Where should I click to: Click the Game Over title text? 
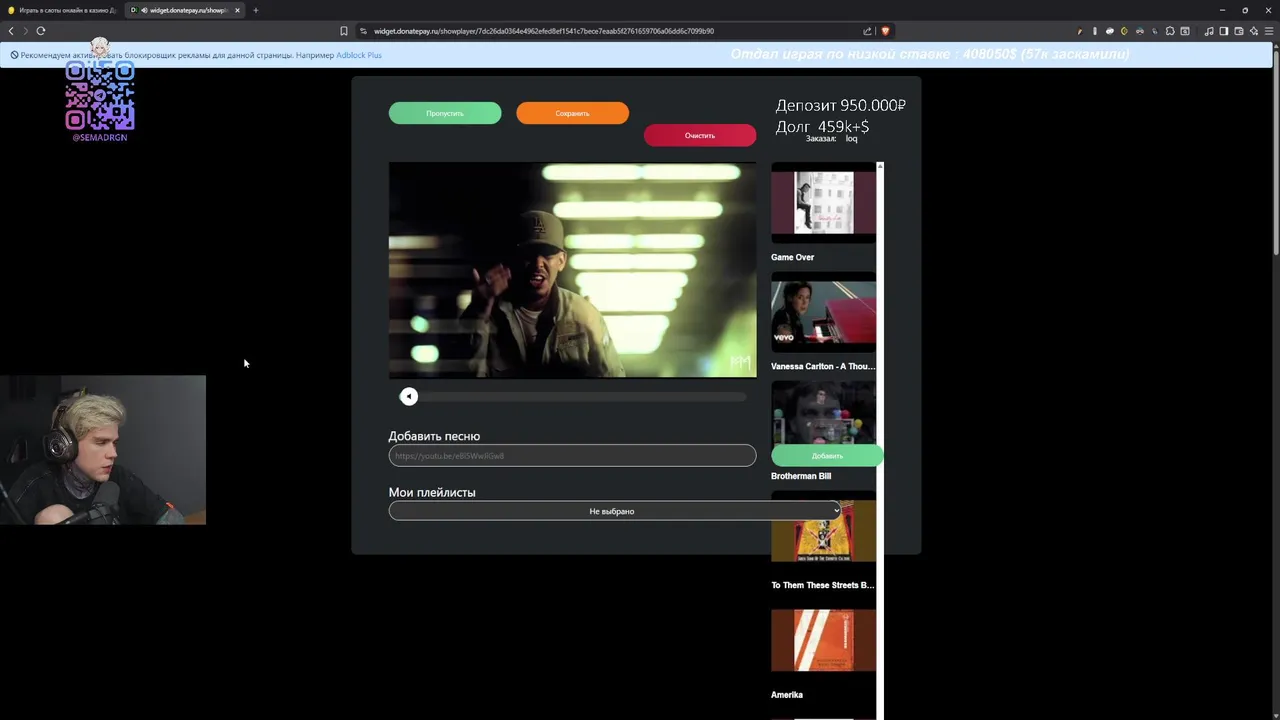792,257
